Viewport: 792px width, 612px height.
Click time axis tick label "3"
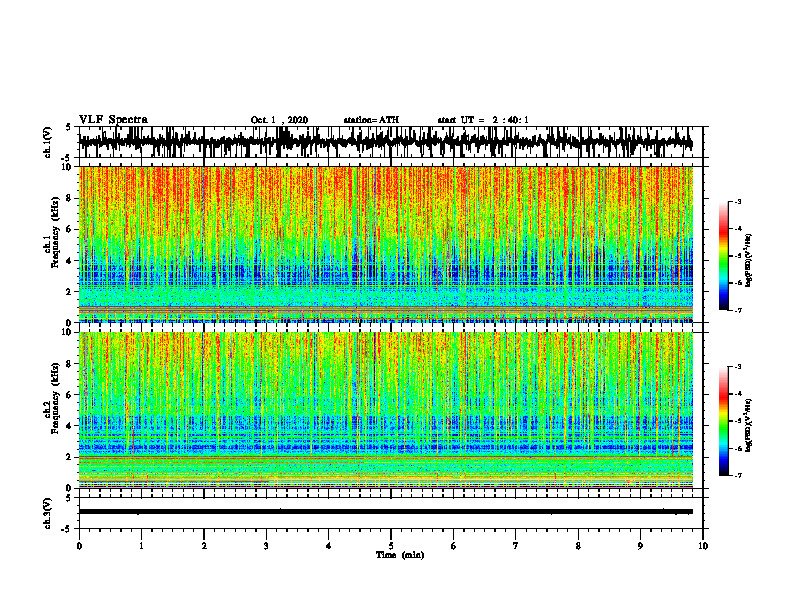[266, 546]
